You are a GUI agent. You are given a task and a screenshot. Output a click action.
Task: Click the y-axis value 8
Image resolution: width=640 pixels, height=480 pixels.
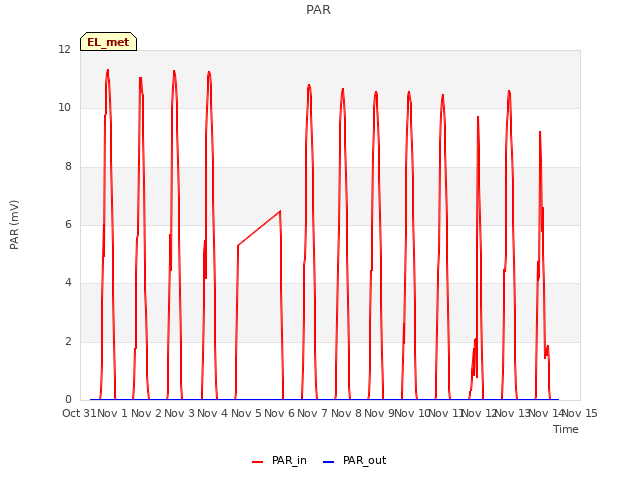[x=68, y=167]
